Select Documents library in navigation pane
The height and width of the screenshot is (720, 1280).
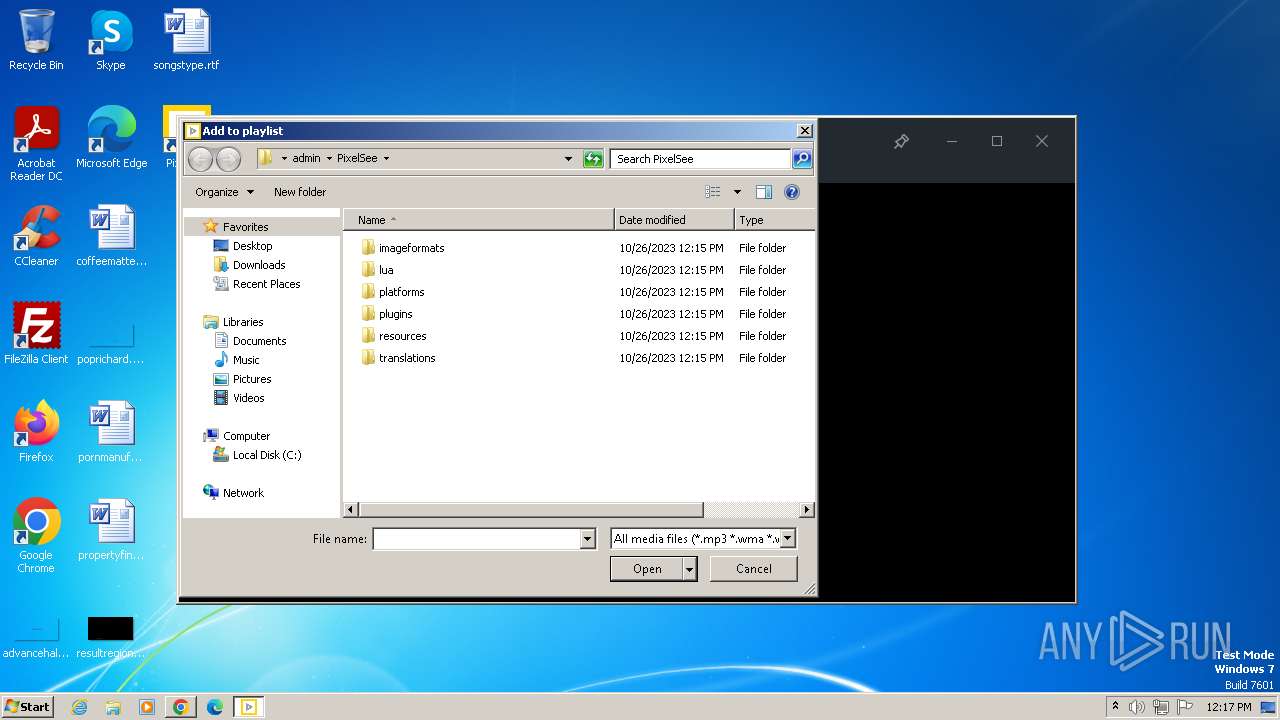(x=259, y=341)
